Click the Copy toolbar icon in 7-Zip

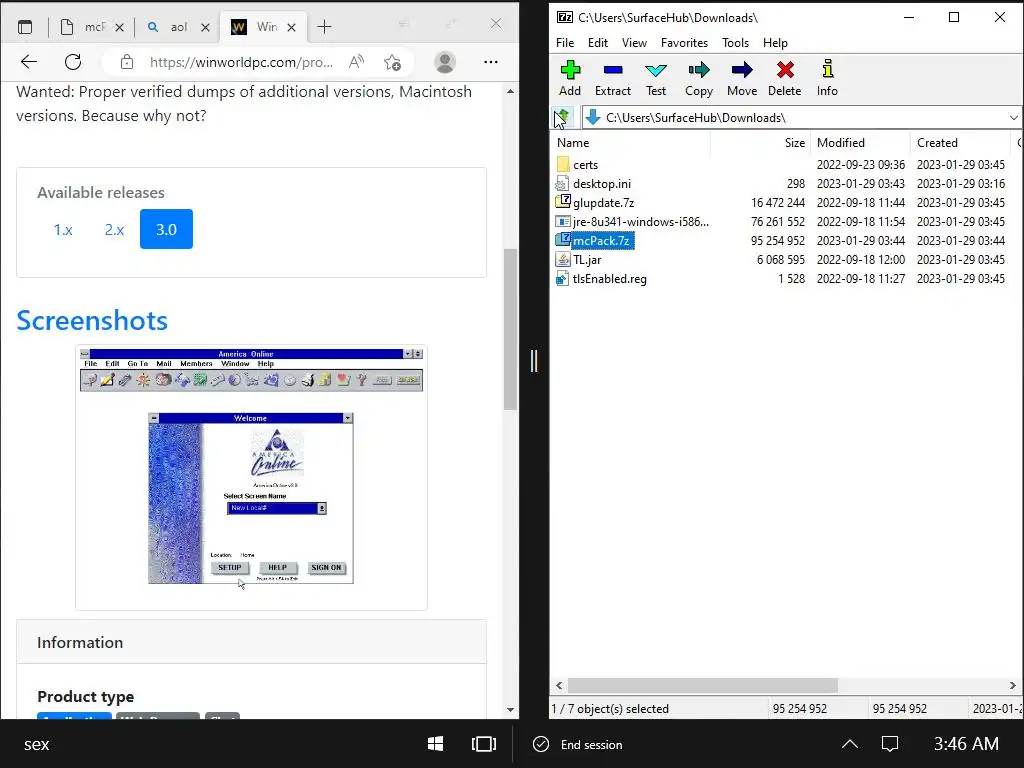699,78
